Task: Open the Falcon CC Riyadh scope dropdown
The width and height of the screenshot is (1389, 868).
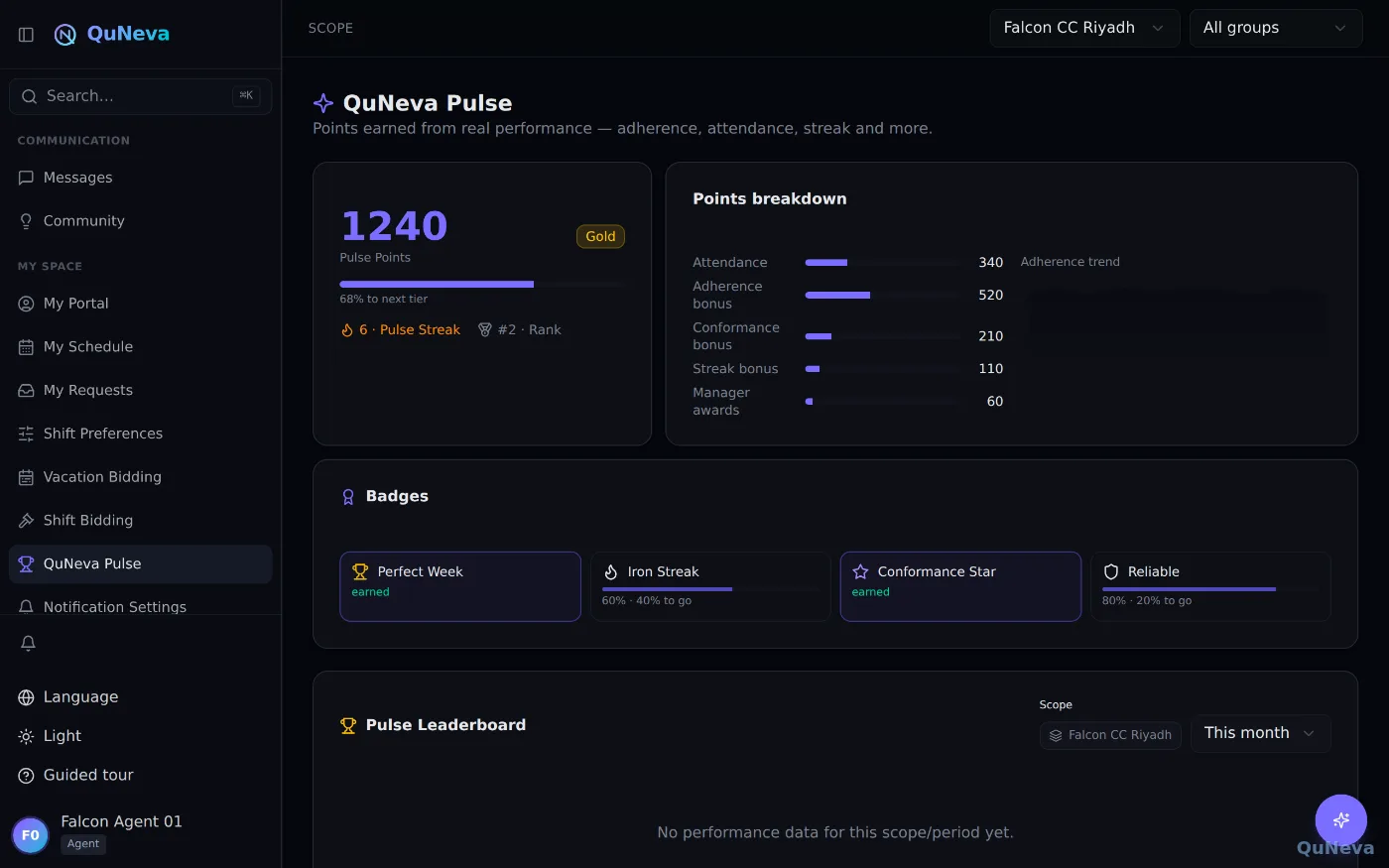Action: pos(1084,28)
